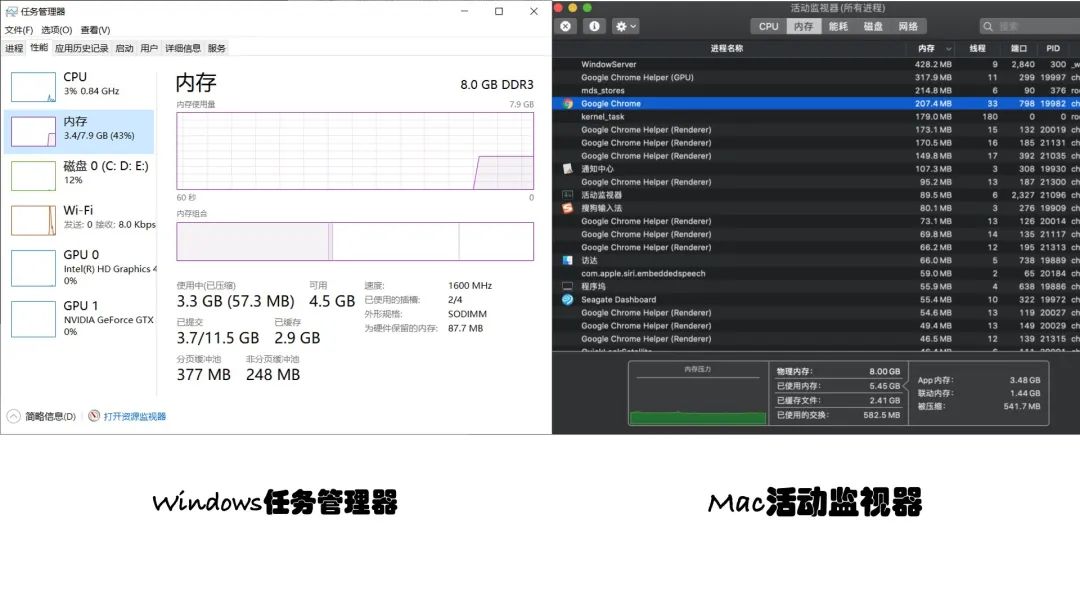1080x608 pixels.
Task: Sort by PID column header
Action: [1053, 48]
